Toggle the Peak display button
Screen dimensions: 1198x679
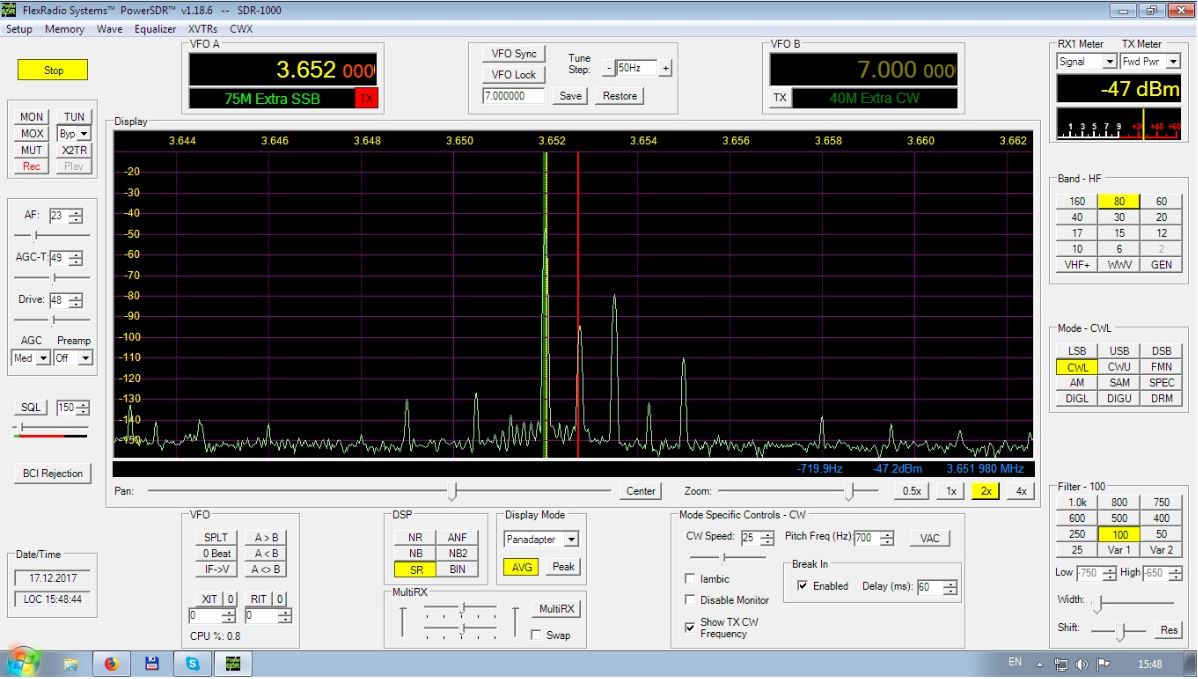pos(563,567)
